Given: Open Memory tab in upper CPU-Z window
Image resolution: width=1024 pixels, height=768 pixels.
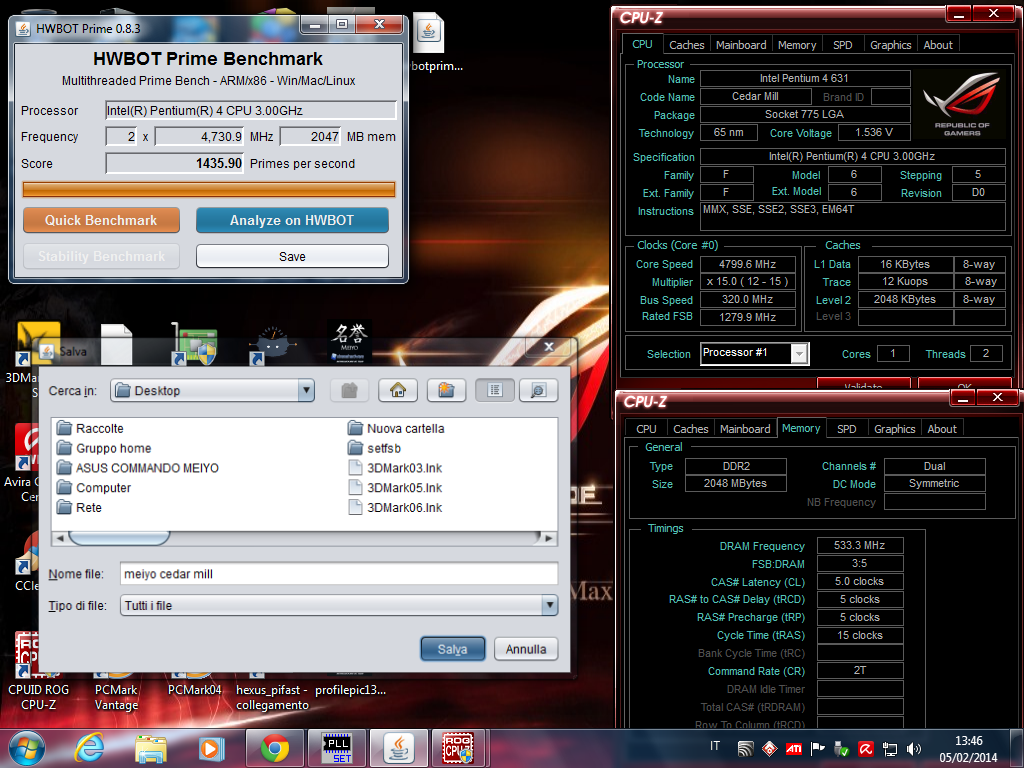Looking at the screenshot, I should (797, 45).
